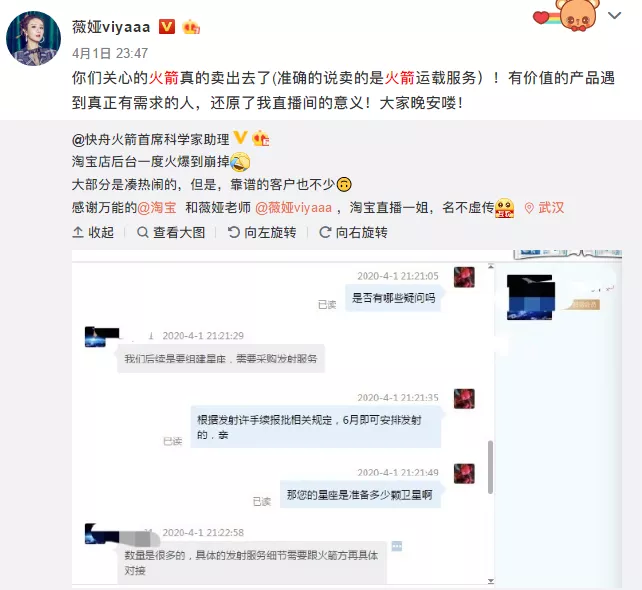Click the chat scrollbar up arrow
The height and width of the screenshot is (590, 642).
click(491, 267)
